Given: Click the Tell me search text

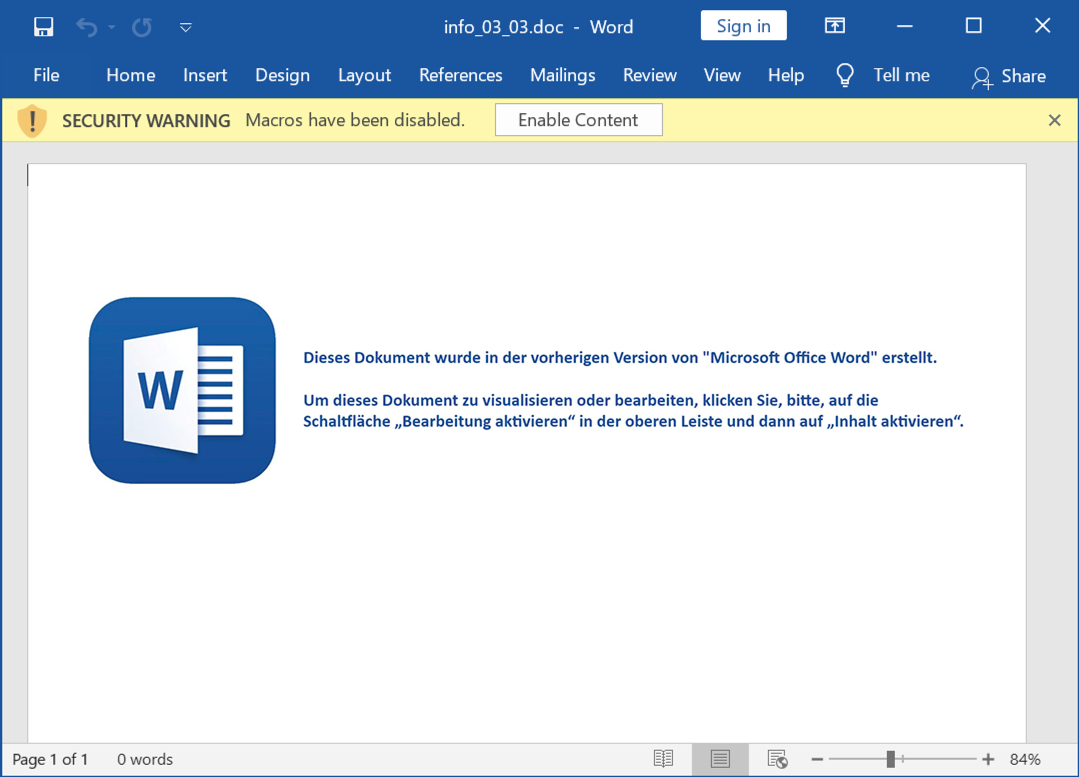Looking at the screenshot, I should click(901, 75).
